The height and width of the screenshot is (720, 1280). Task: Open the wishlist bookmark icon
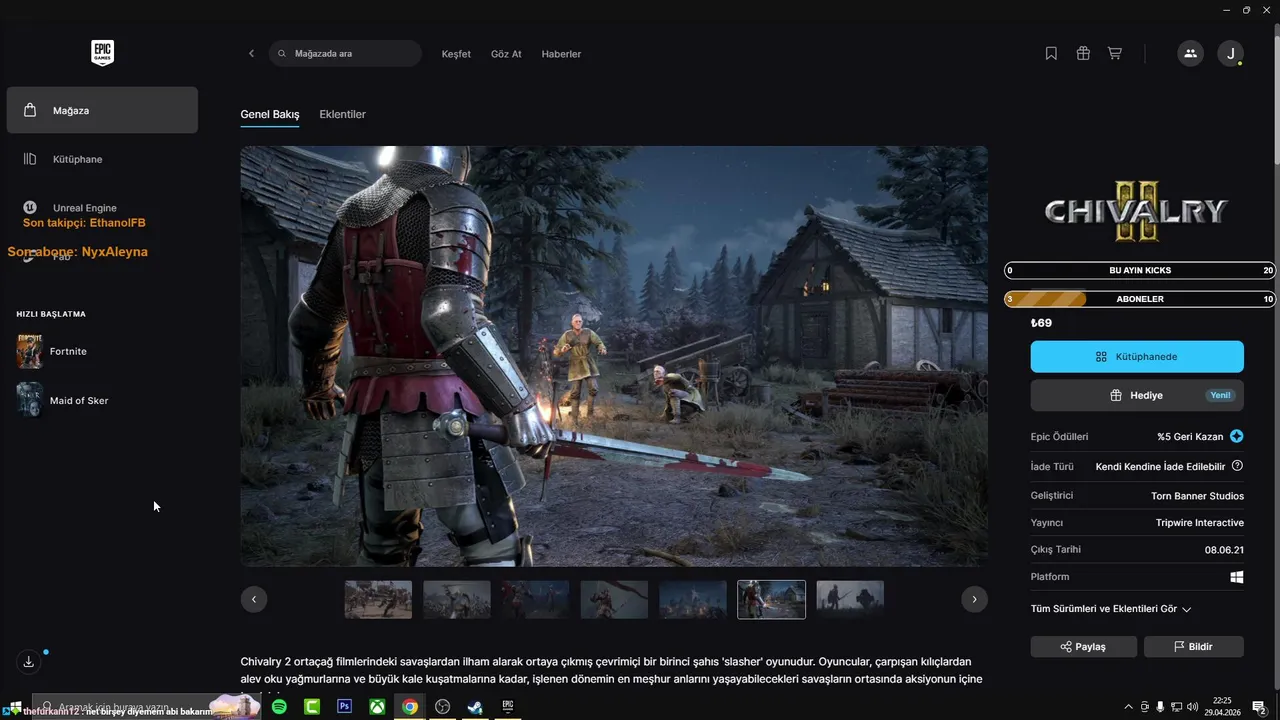[x=1051, y=54]
